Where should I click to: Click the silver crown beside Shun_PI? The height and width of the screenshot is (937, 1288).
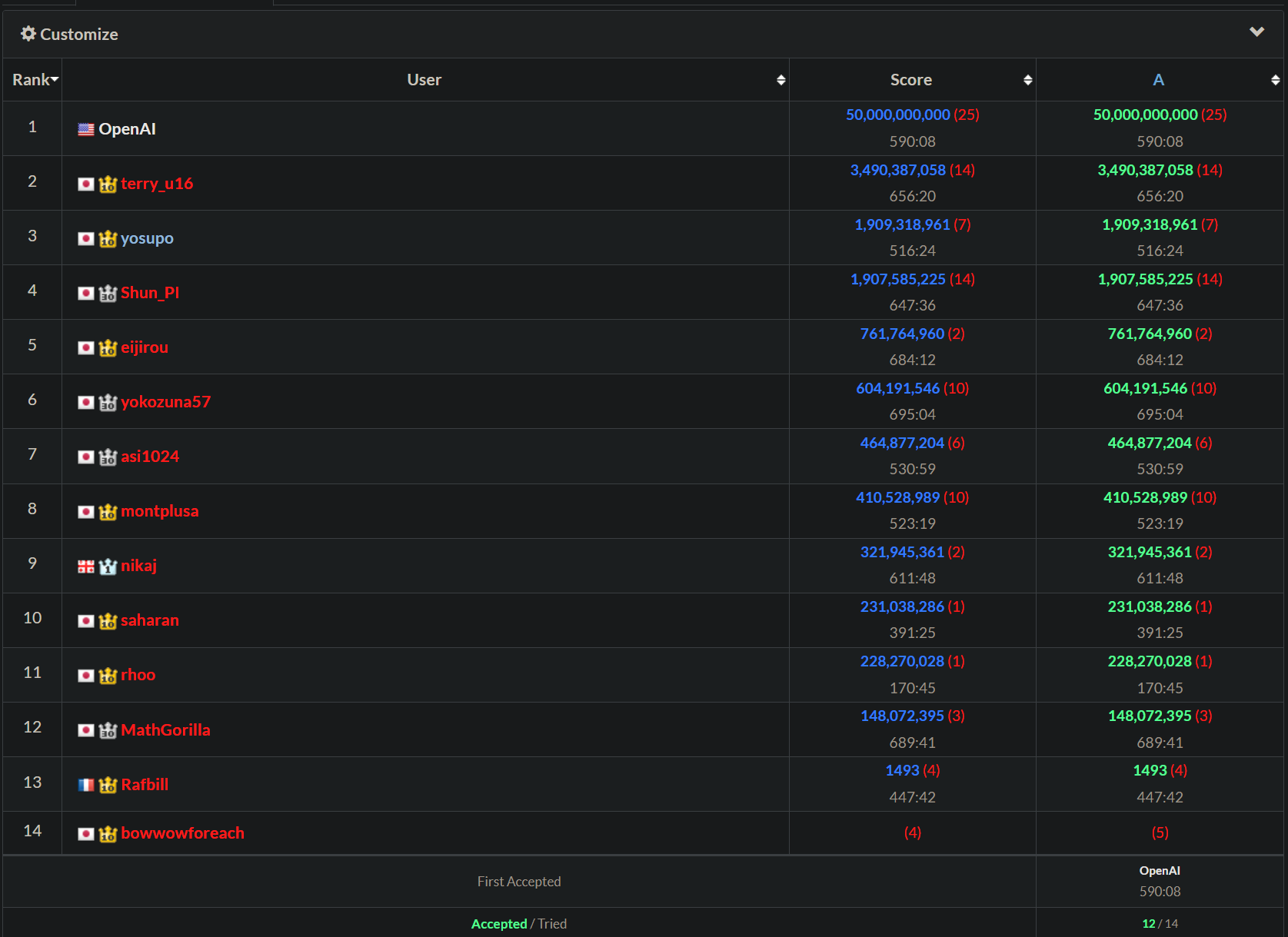tap(108, 293)
